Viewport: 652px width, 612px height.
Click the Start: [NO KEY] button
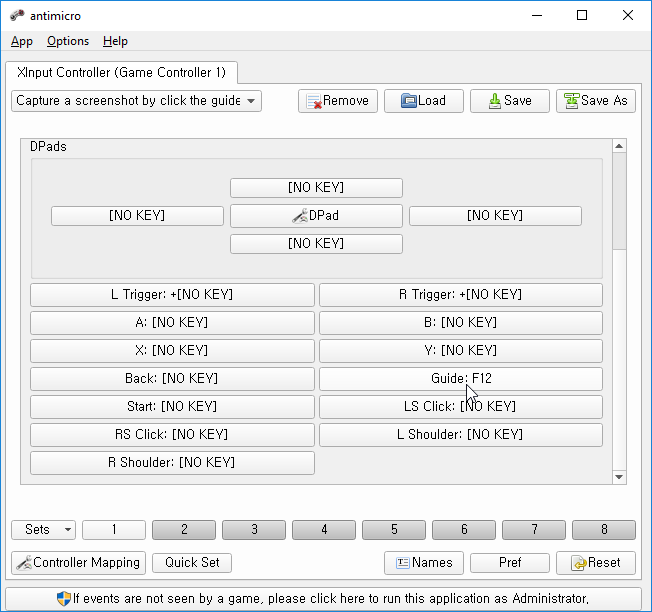pyautogui.click(x=172, y=407)
